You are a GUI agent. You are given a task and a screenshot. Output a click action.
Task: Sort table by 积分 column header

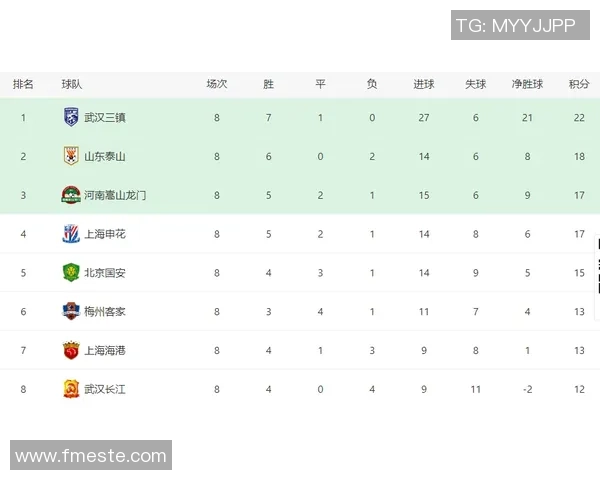pos(579,84)
